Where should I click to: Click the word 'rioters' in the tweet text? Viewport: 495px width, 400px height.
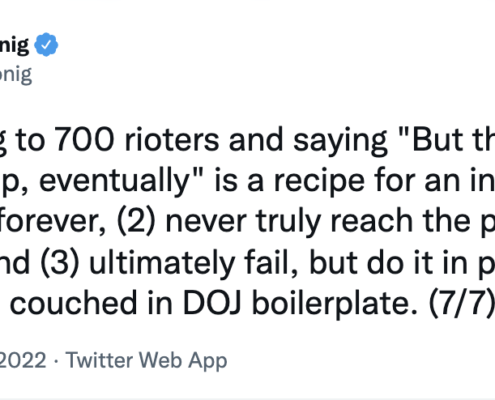[172, 140]
